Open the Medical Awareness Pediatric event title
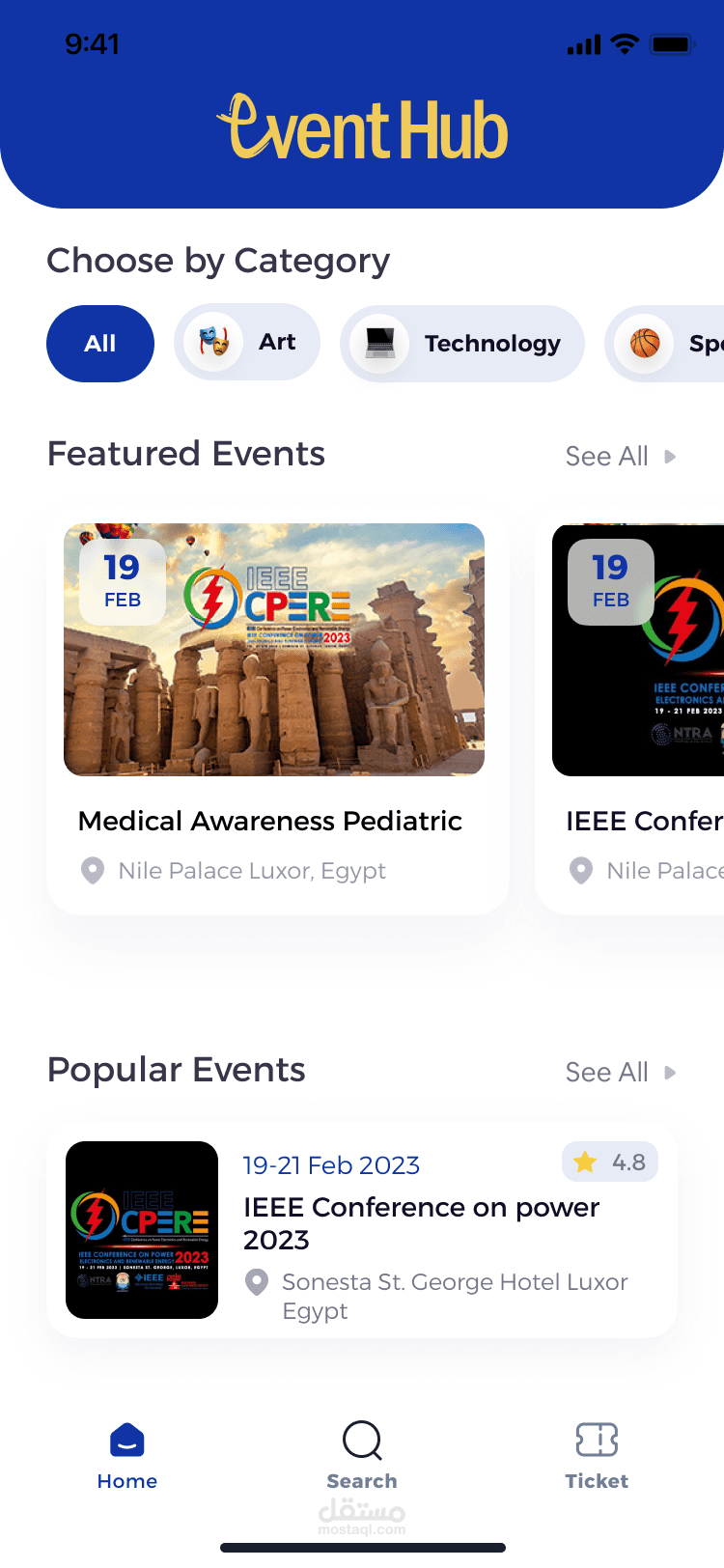The image size is (724, 1568). [270, 821]
